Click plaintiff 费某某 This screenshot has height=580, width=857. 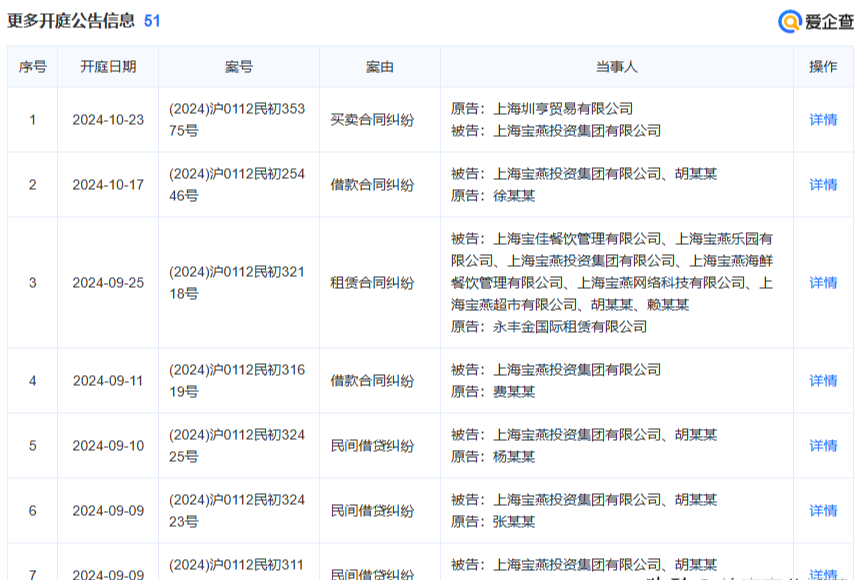coord(514,391)
